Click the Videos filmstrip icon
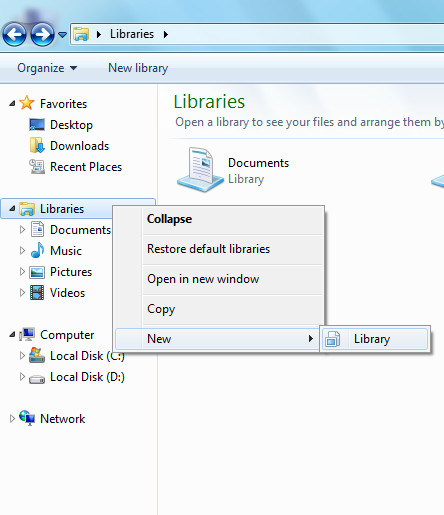Screen dimensions: 444x515 pos(37,293)
